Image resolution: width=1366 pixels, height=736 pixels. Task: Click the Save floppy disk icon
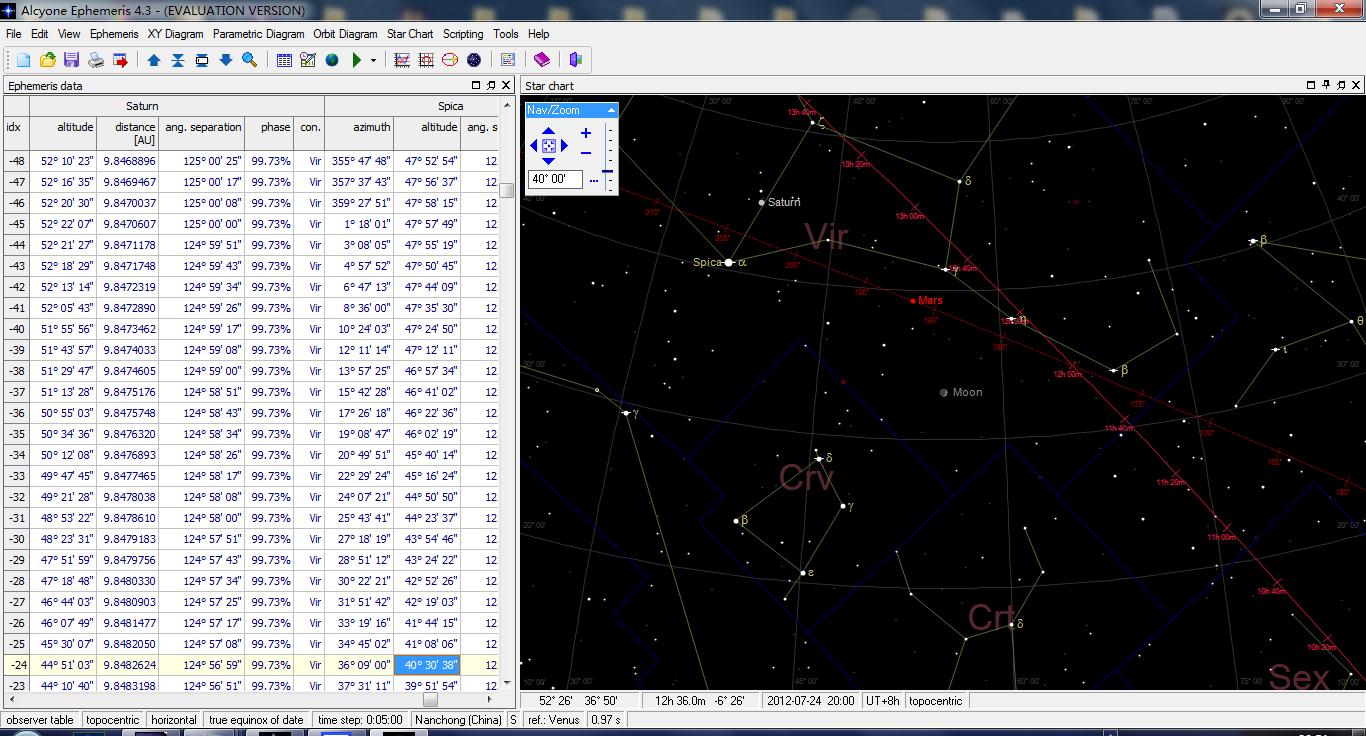pos(71,60)
